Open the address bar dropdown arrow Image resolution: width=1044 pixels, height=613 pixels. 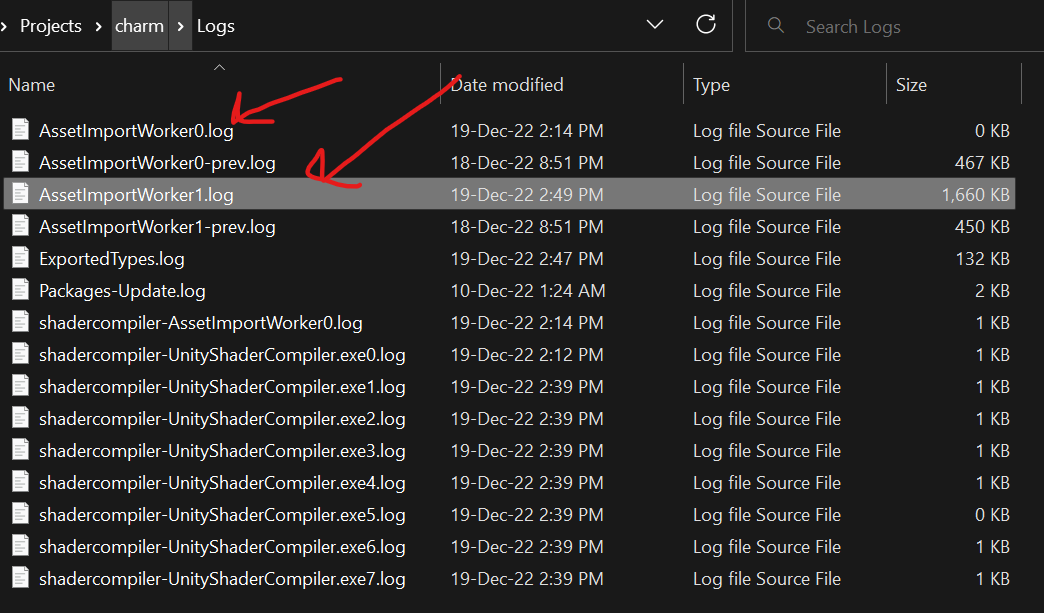click(654, 24)
